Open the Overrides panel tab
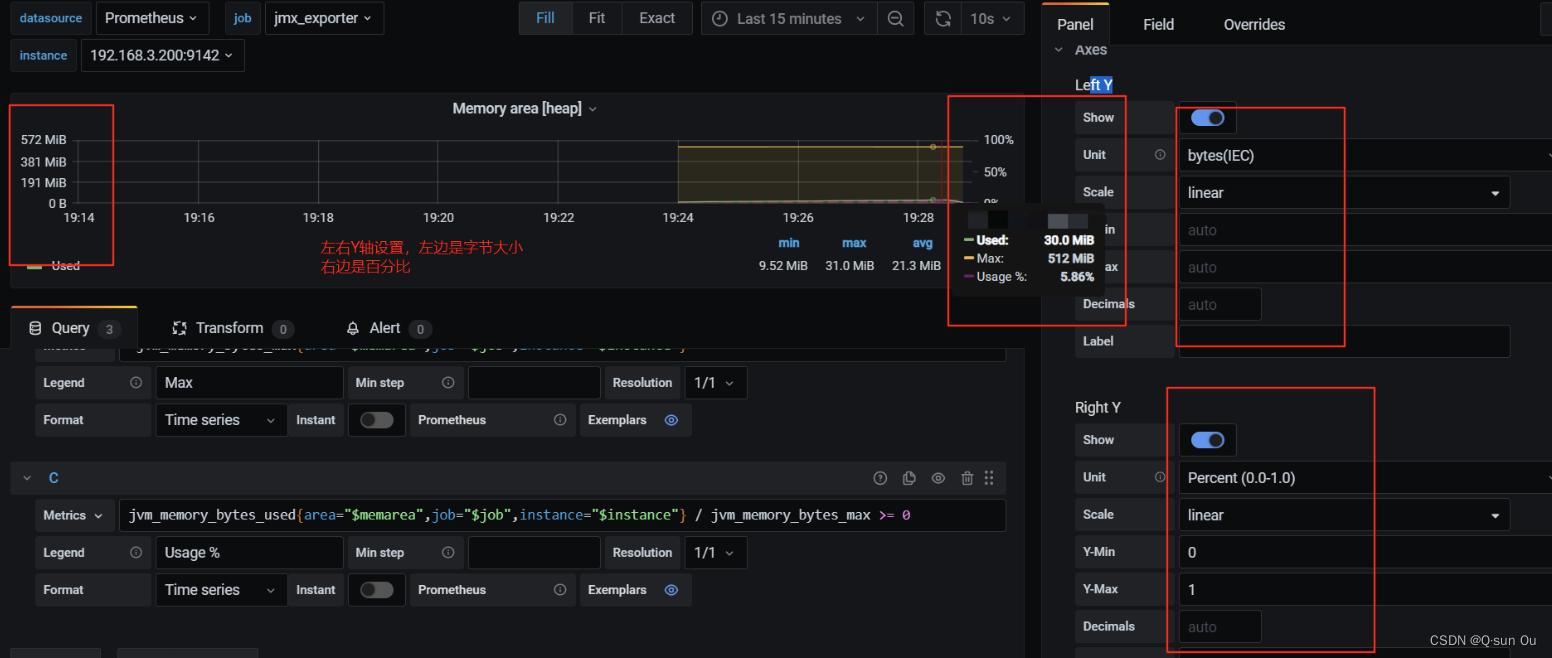1552x658 pixels. click(1254, 23)
